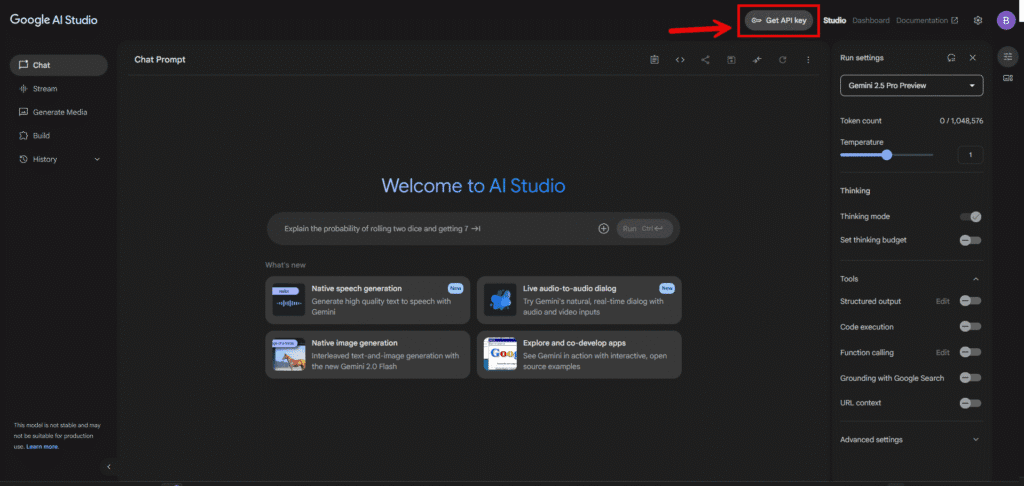Click the Temperature slider handle

pyautogui.click(x=886, y=155)
